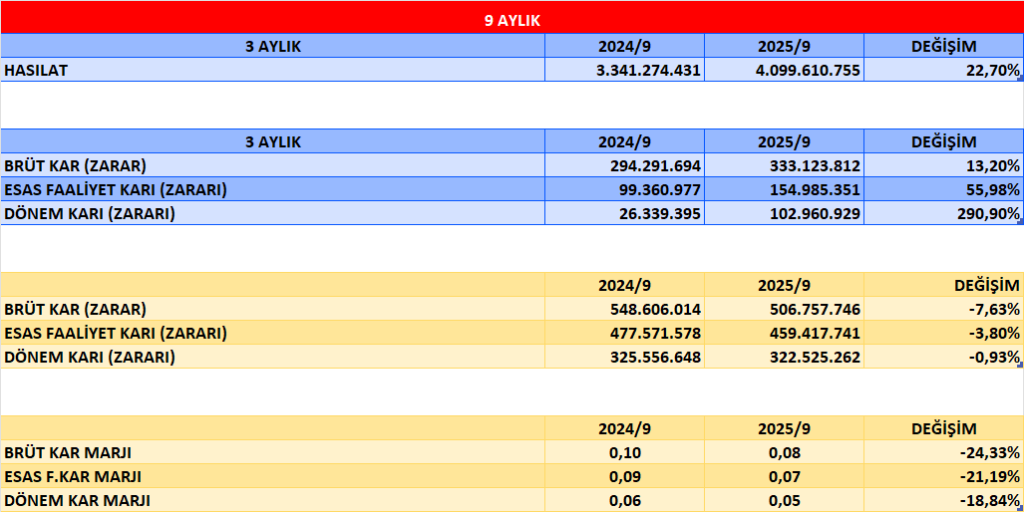Click the 2024/9 header above 294.291.694
Viewport: 1024px width, 512px height.
pos(625,142)
